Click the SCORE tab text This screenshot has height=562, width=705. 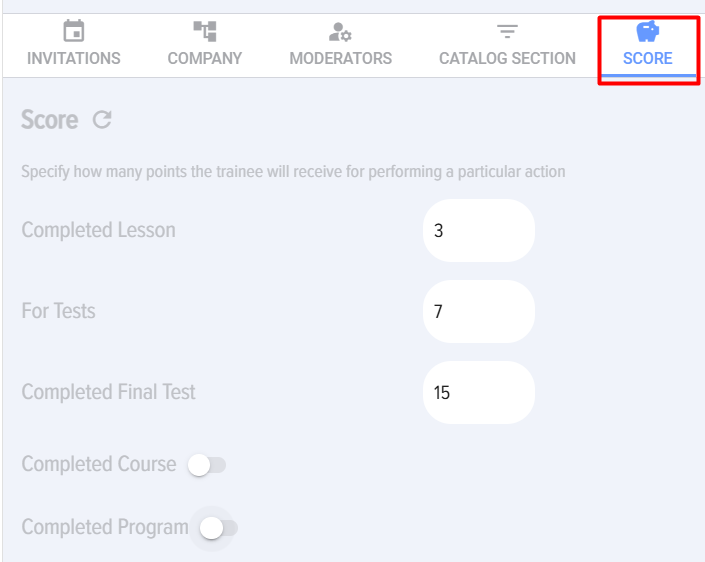click(648, 58)
